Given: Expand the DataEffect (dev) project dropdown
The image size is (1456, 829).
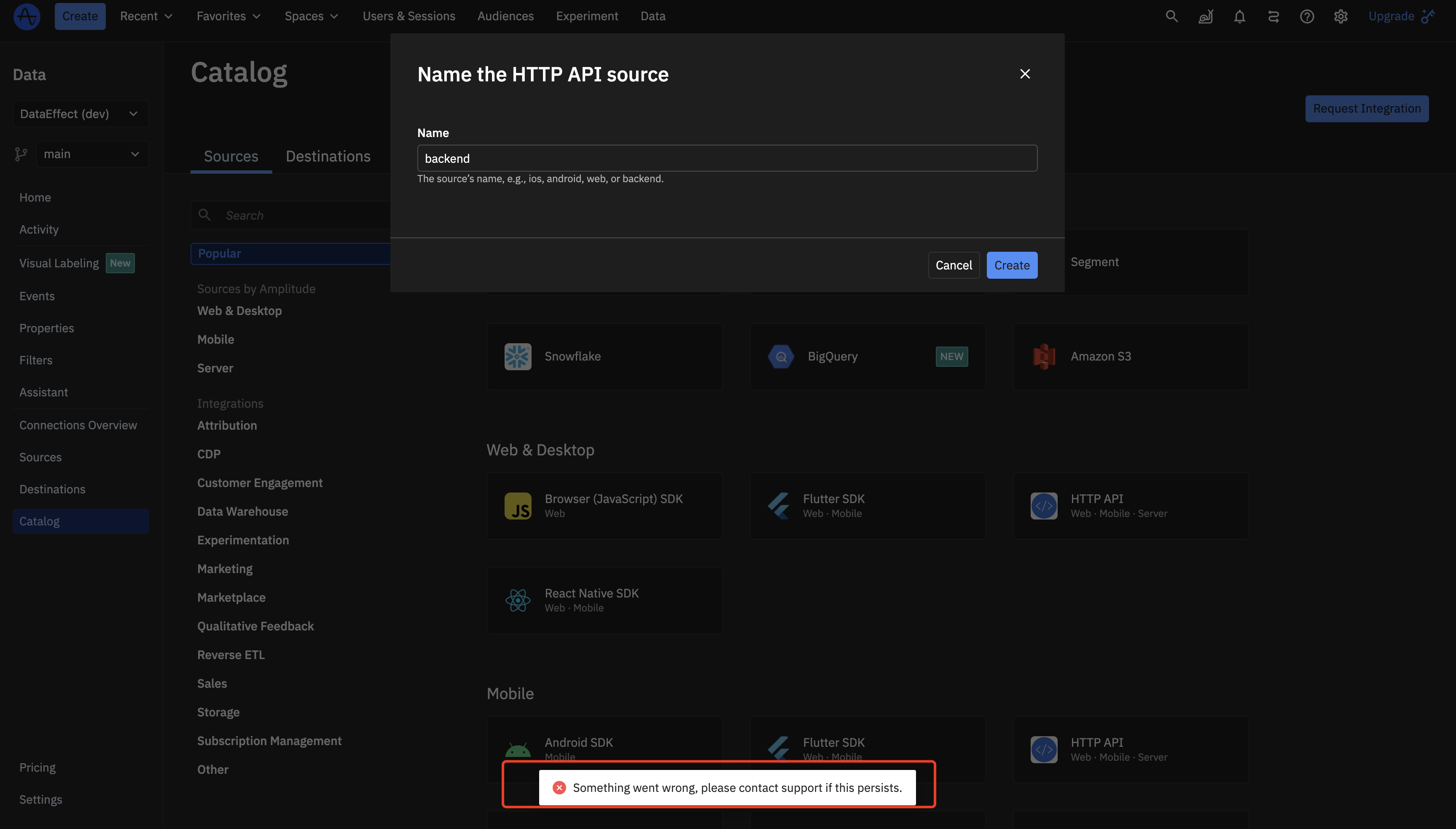Looking at the screenshot, I should pyautogui.click(x=80, y=114).
